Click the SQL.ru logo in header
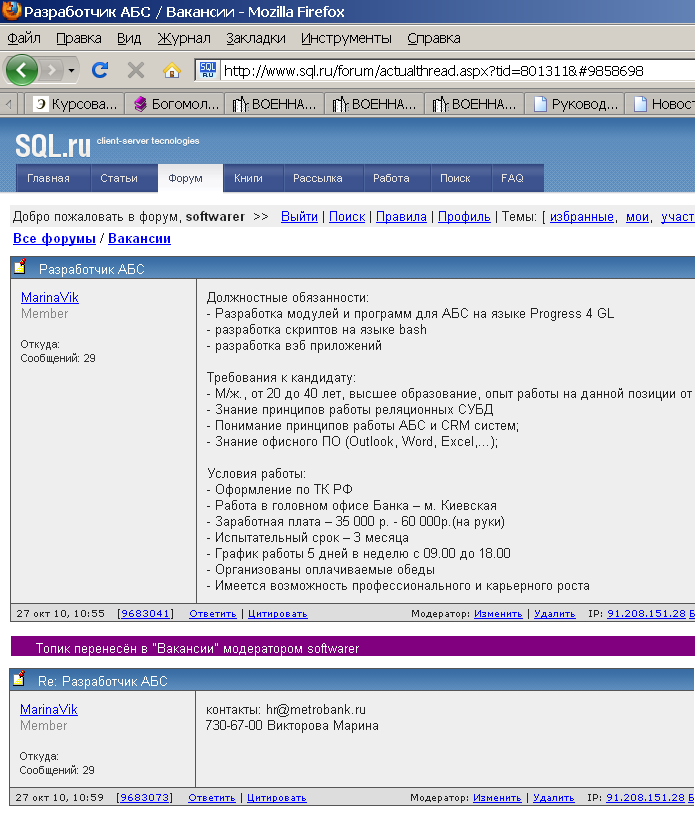Screen dimensions: 695x814 pyautogui.click(x=53, y=146)
